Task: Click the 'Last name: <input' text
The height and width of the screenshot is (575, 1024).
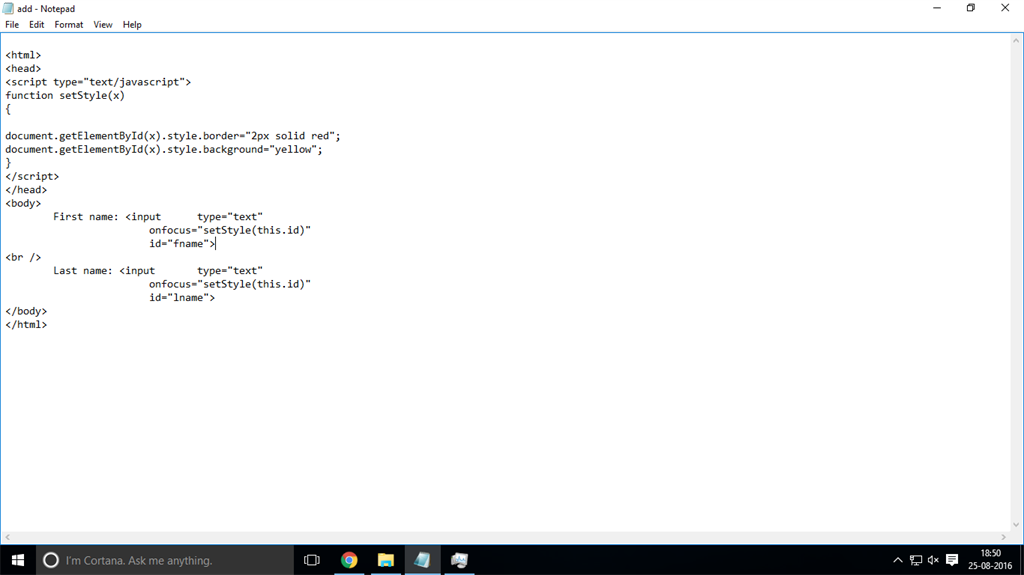Action: click(x=104, y=271)
